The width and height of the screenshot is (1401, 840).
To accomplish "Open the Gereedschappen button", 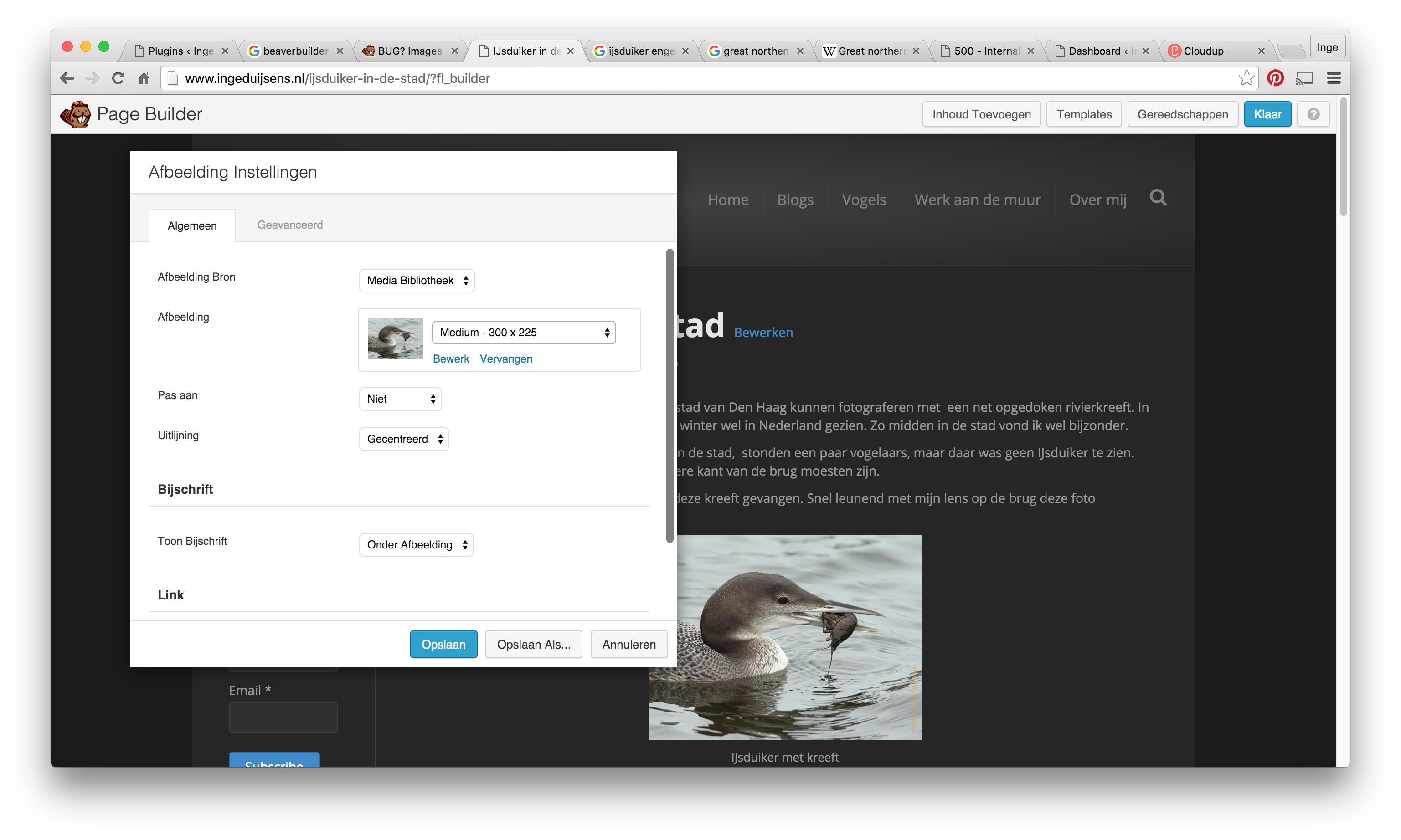I will [x=1182, y=114].
